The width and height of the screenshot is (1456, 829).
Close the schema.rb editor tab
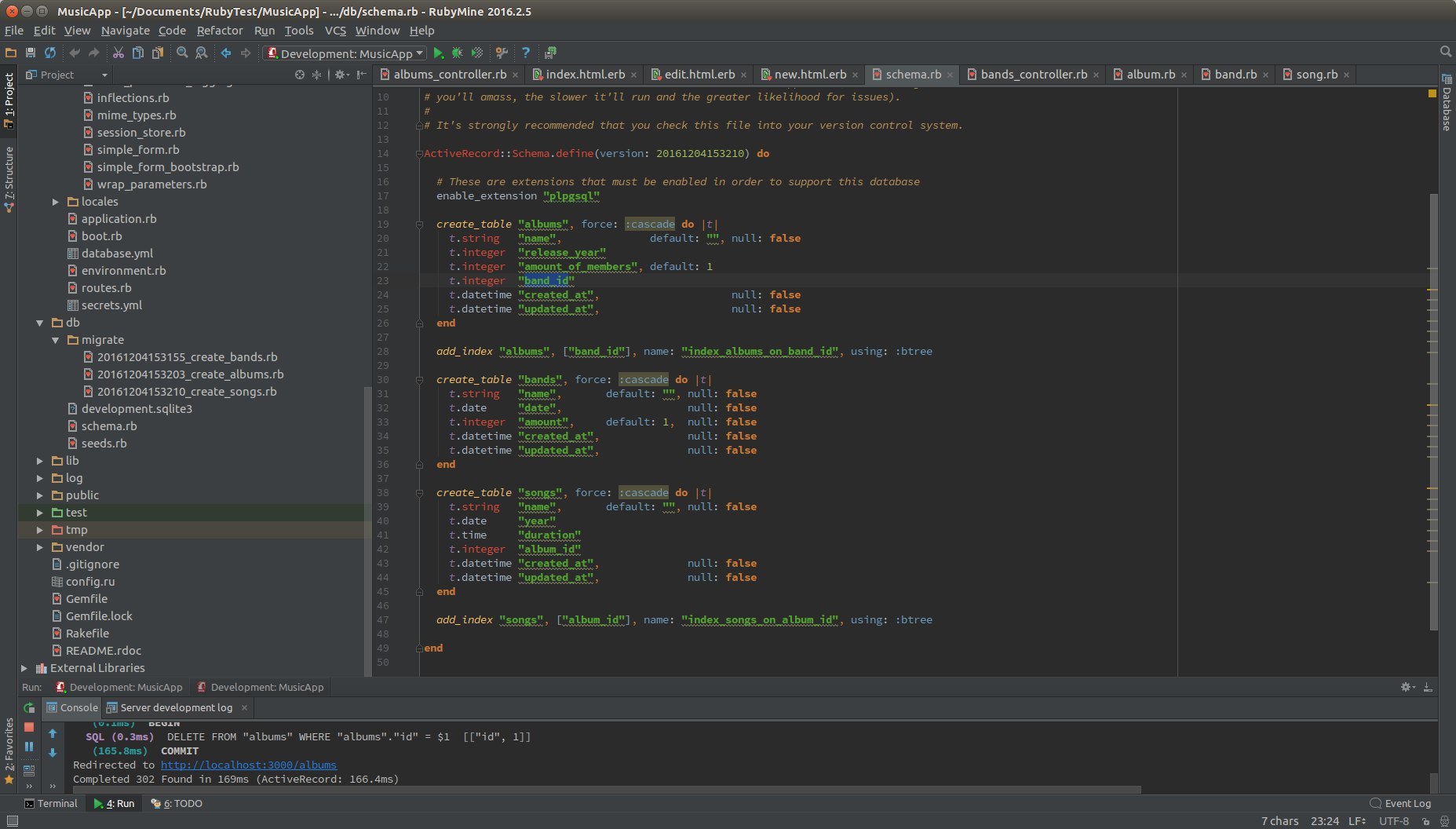tap(950, 75)
